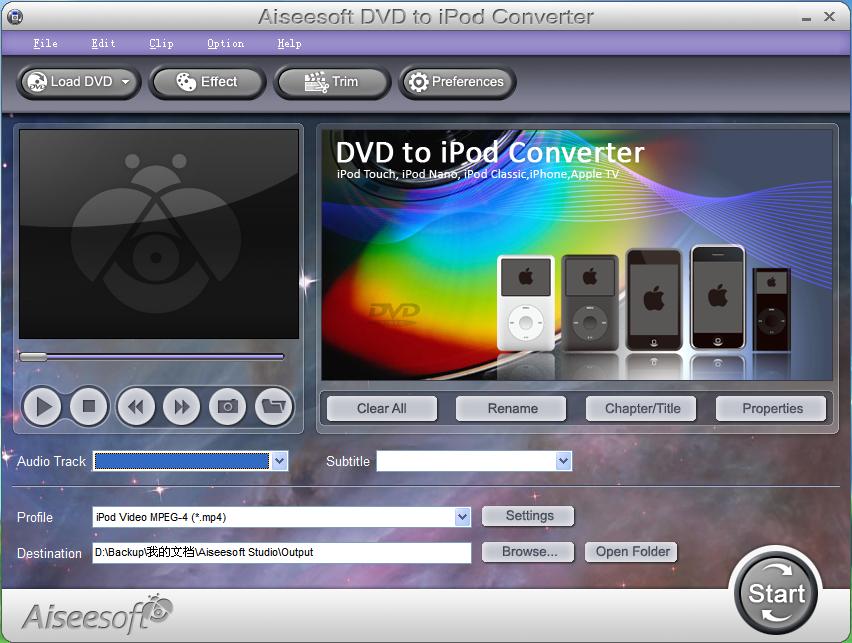The width and height of the screenshot is (852, 643).
Task: Click the Chapter/Title button
Action: [642, 409]
